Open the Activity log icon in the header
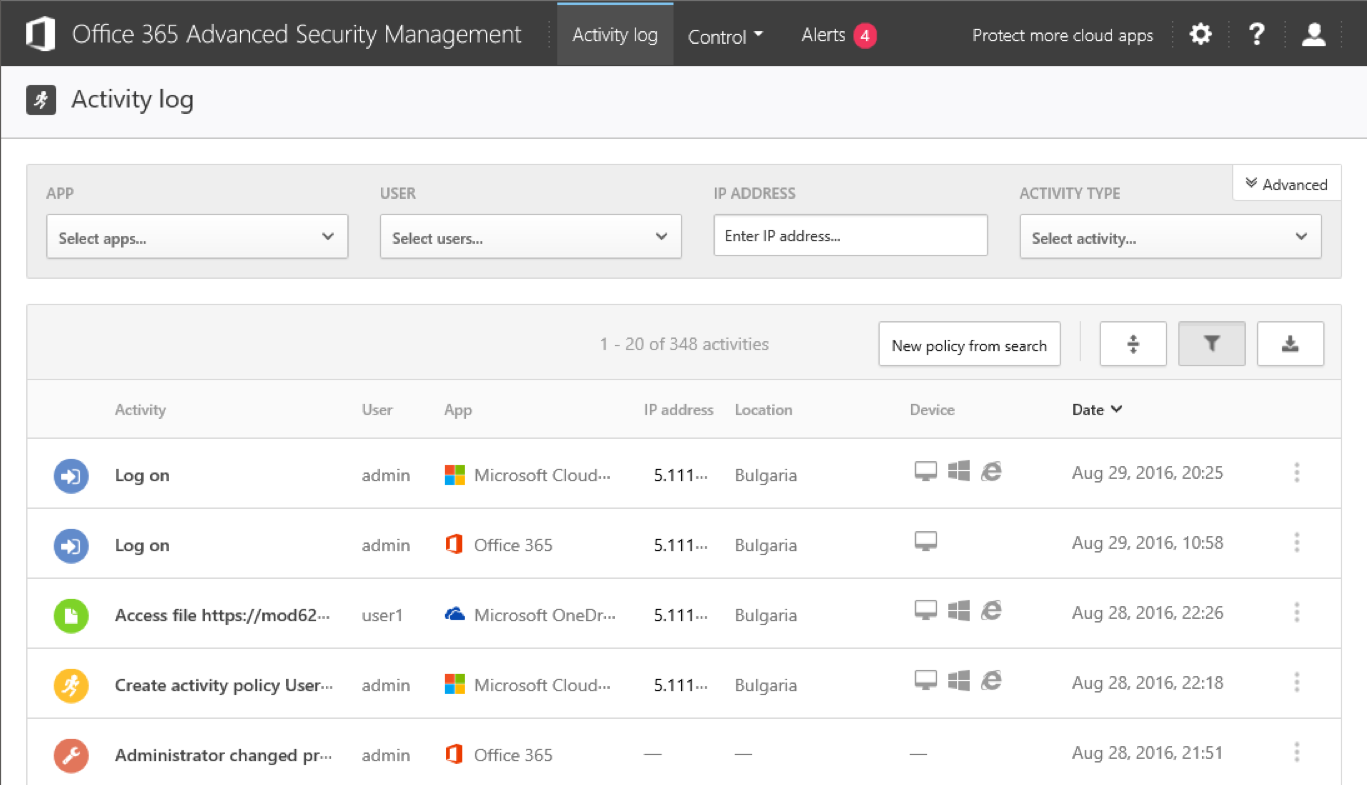Screen dimensions: 1367x785 coord(40,99)
